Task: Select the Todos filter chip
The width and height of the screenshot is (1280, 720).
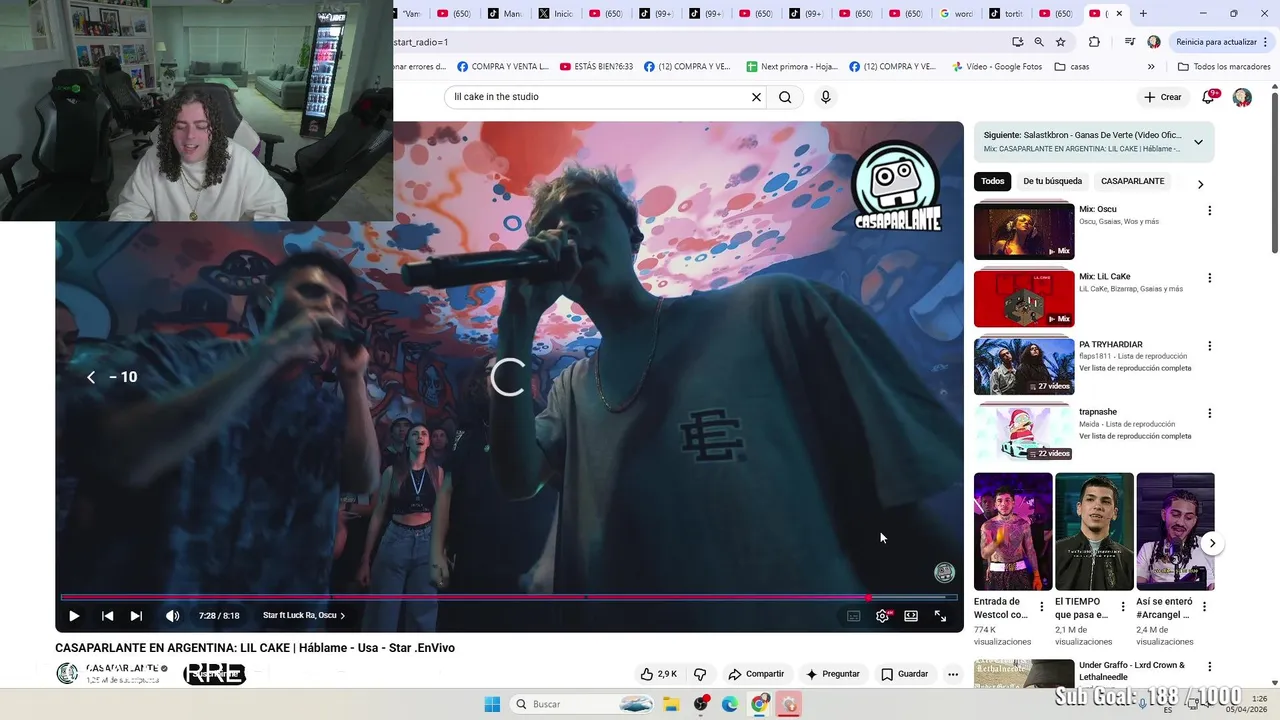Action: [992, 181]
